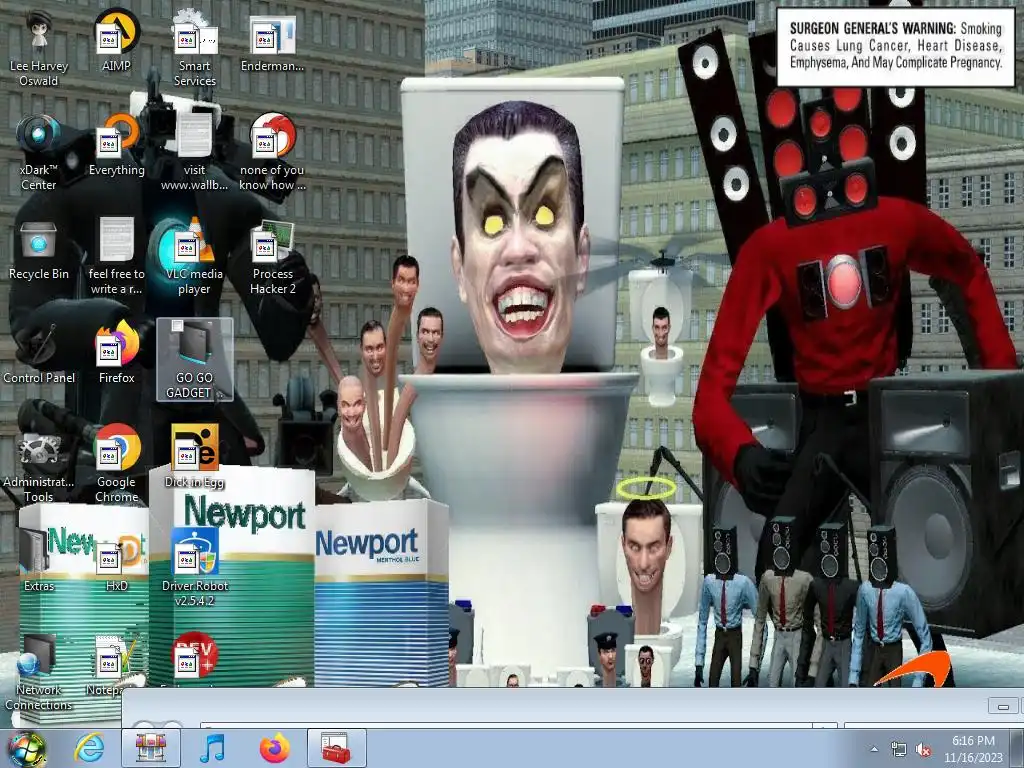Select the Dick in Egg shortcut
The height and width of the screenshot is (768, 1024).
[195, 457]
